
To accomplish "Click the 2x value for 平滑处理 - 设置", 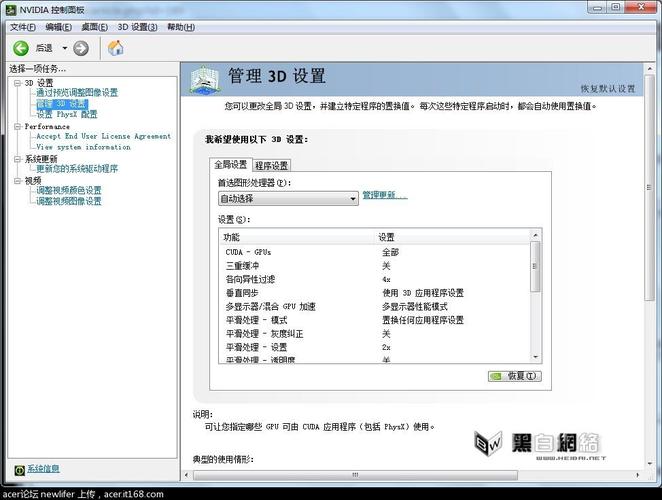I will [x=386, y=348].
